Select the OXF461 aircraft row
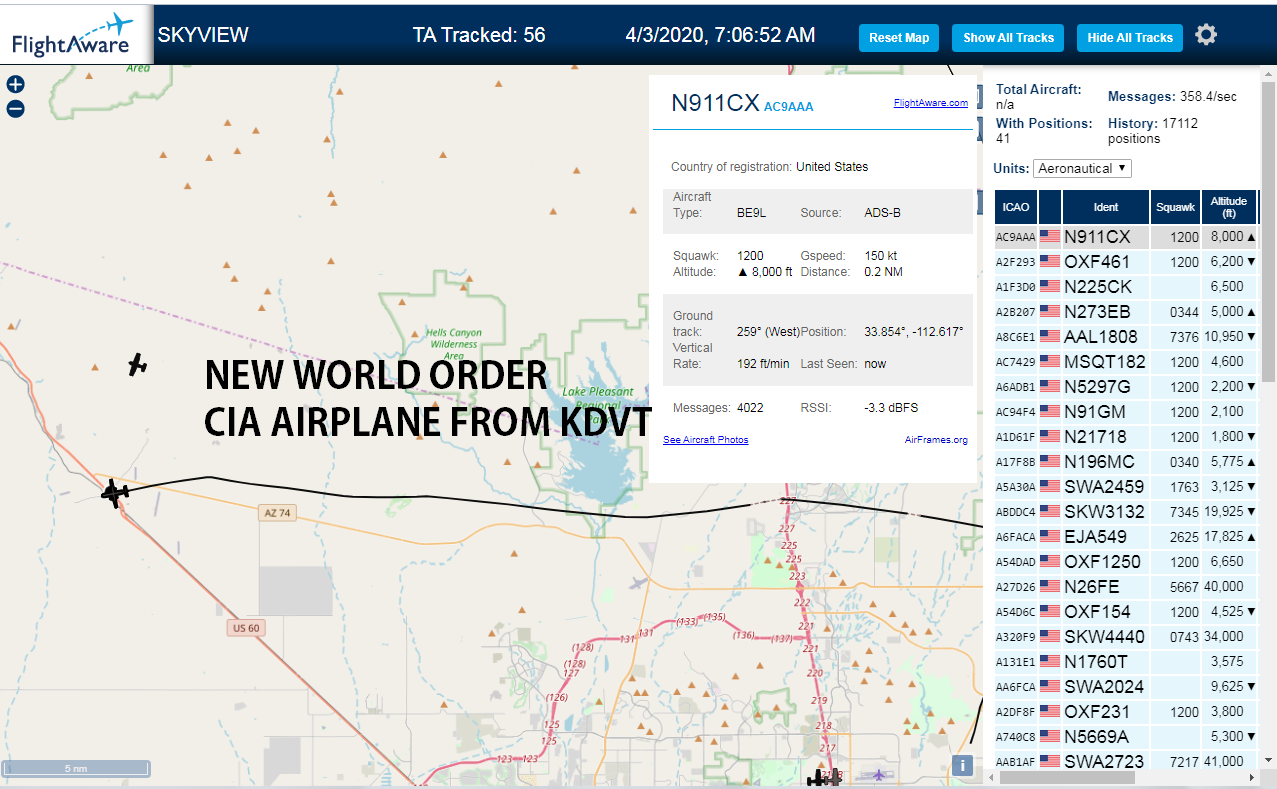1277x789 pixels. pos(1126,262)
